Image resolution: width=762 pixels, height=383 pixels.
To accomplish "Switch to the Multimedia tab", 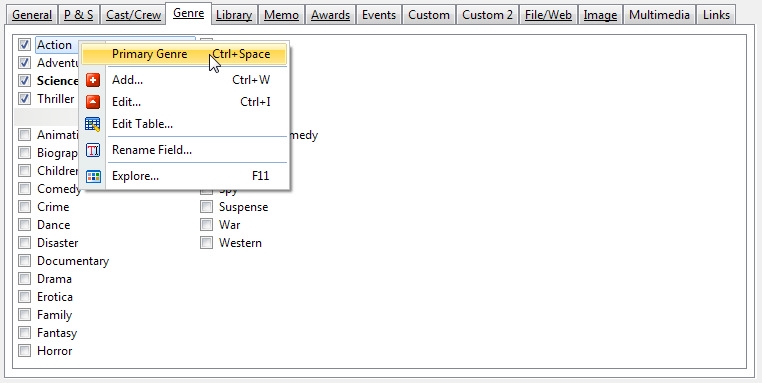I will coord(659,15).
